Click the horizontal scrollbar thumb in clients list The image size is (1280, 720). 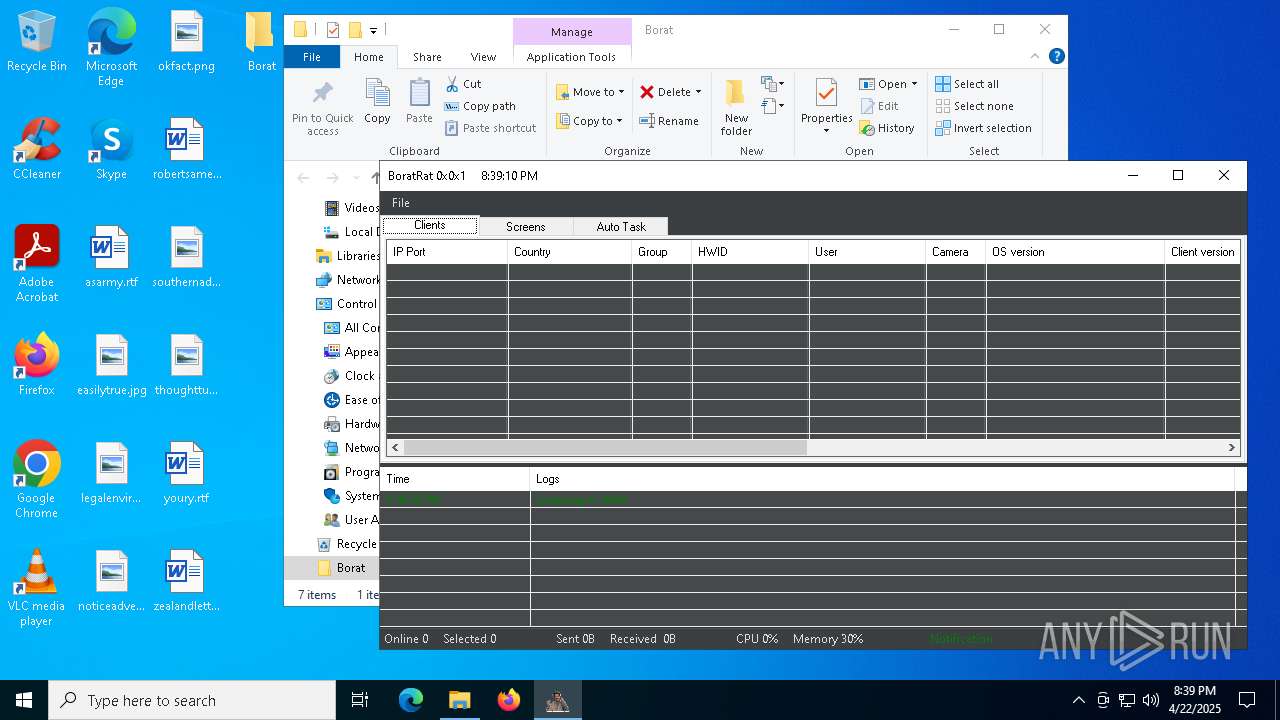605,448
